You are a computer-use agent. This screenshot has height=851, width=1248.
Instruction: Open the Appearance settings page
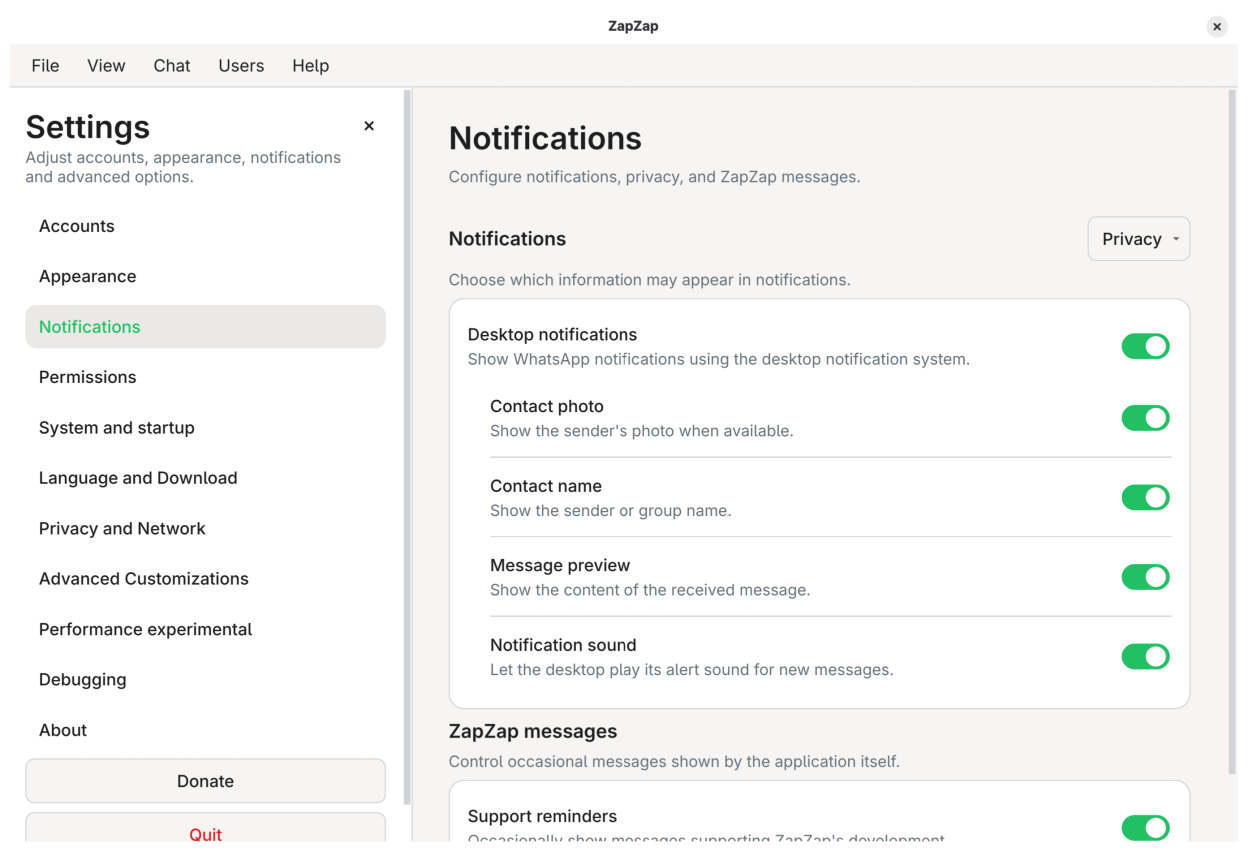pyautogui.click(x=205, y=276)
